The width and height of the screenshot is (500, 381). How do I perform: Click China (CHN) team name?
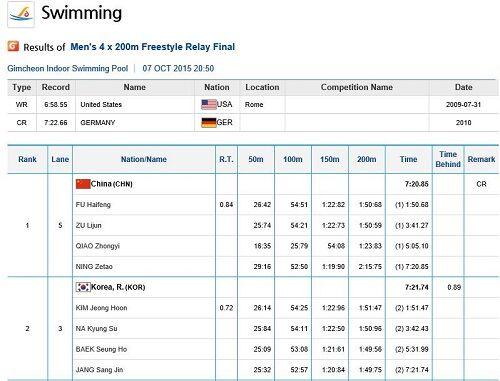point(112,184)
